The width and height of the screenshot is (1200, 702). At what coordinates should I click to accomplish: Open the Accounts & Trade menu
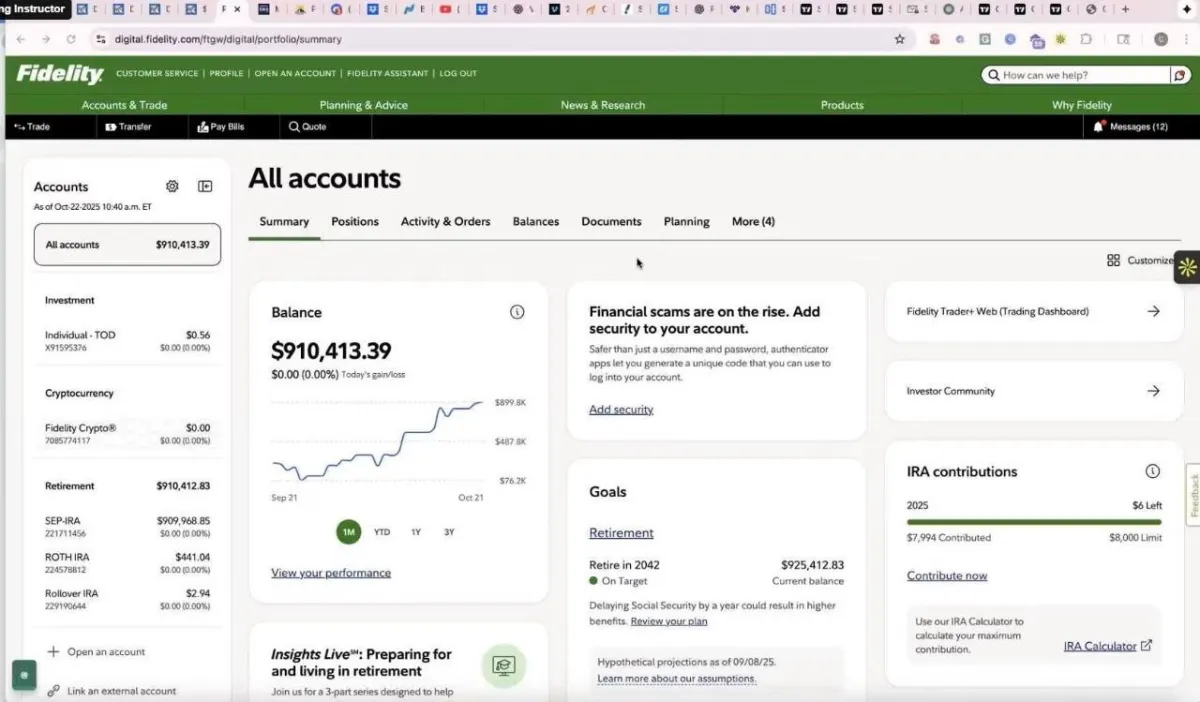coord(124,105)
